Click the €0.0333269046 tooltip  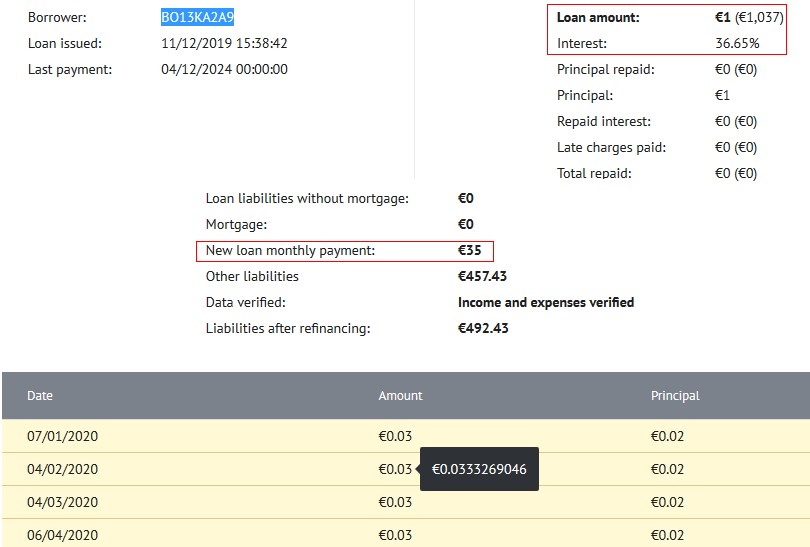point(479,469)
